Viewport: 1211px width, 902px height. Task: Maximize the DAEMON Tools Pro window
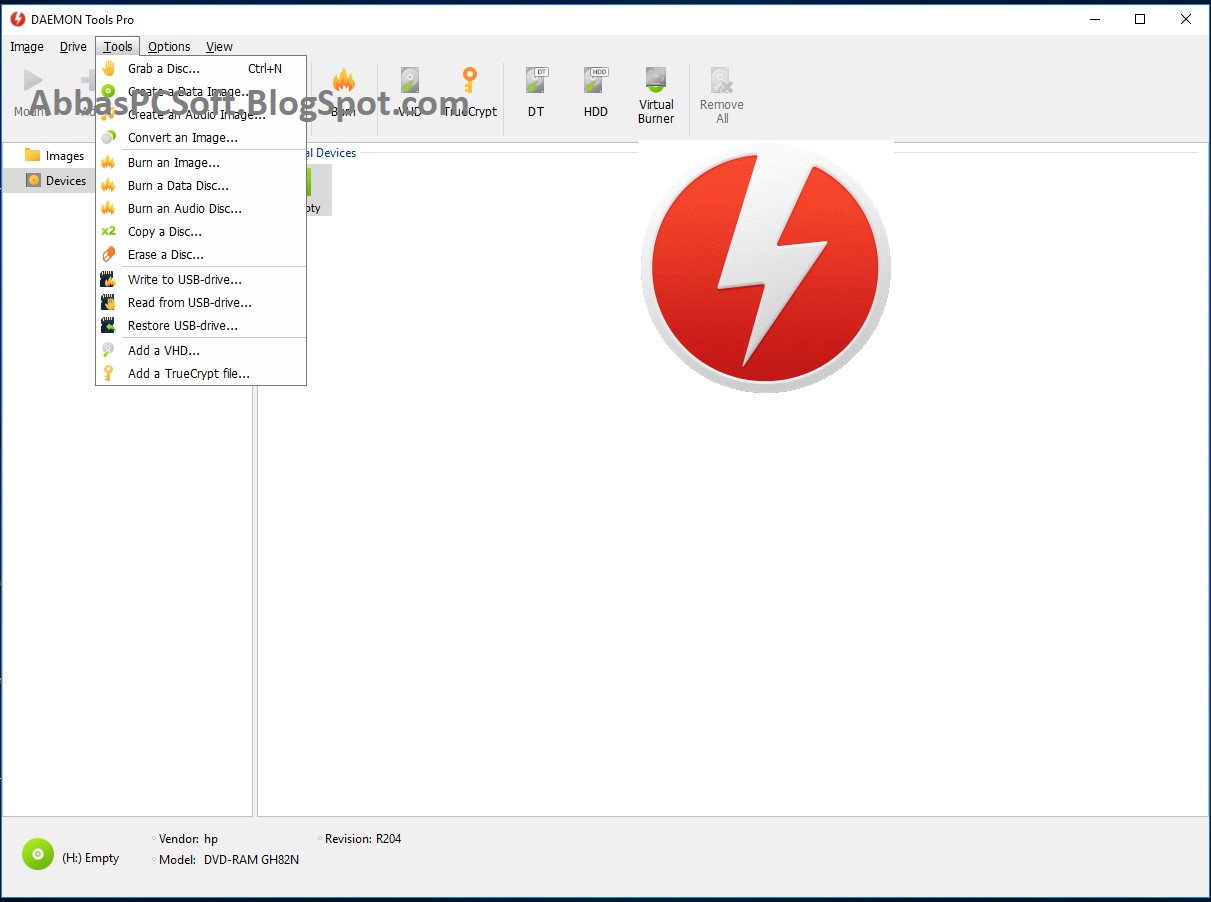tap(1140, 19)
